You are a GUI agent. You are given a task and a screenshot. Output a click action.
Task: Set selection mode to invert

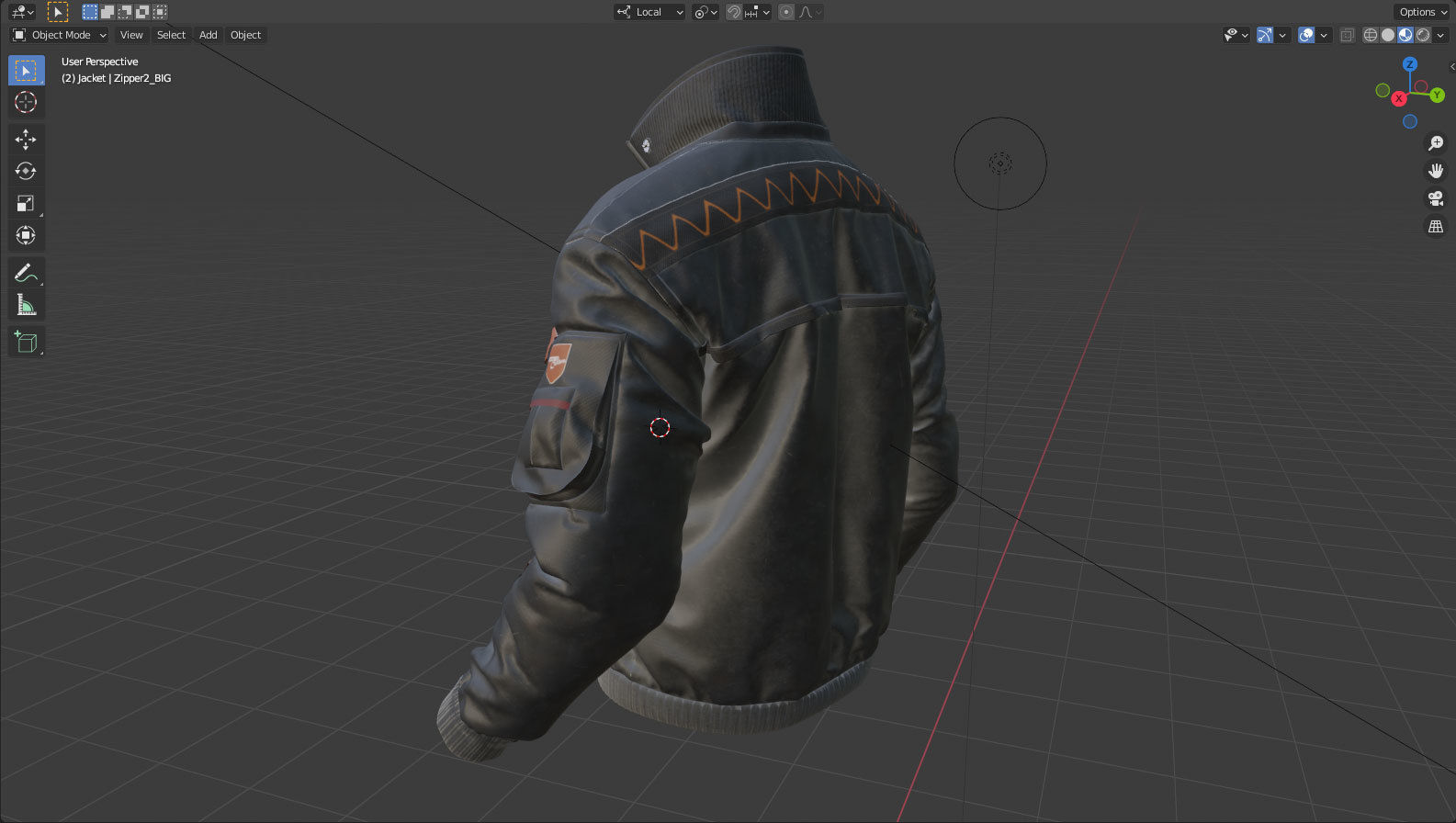(x=142, y=12)
